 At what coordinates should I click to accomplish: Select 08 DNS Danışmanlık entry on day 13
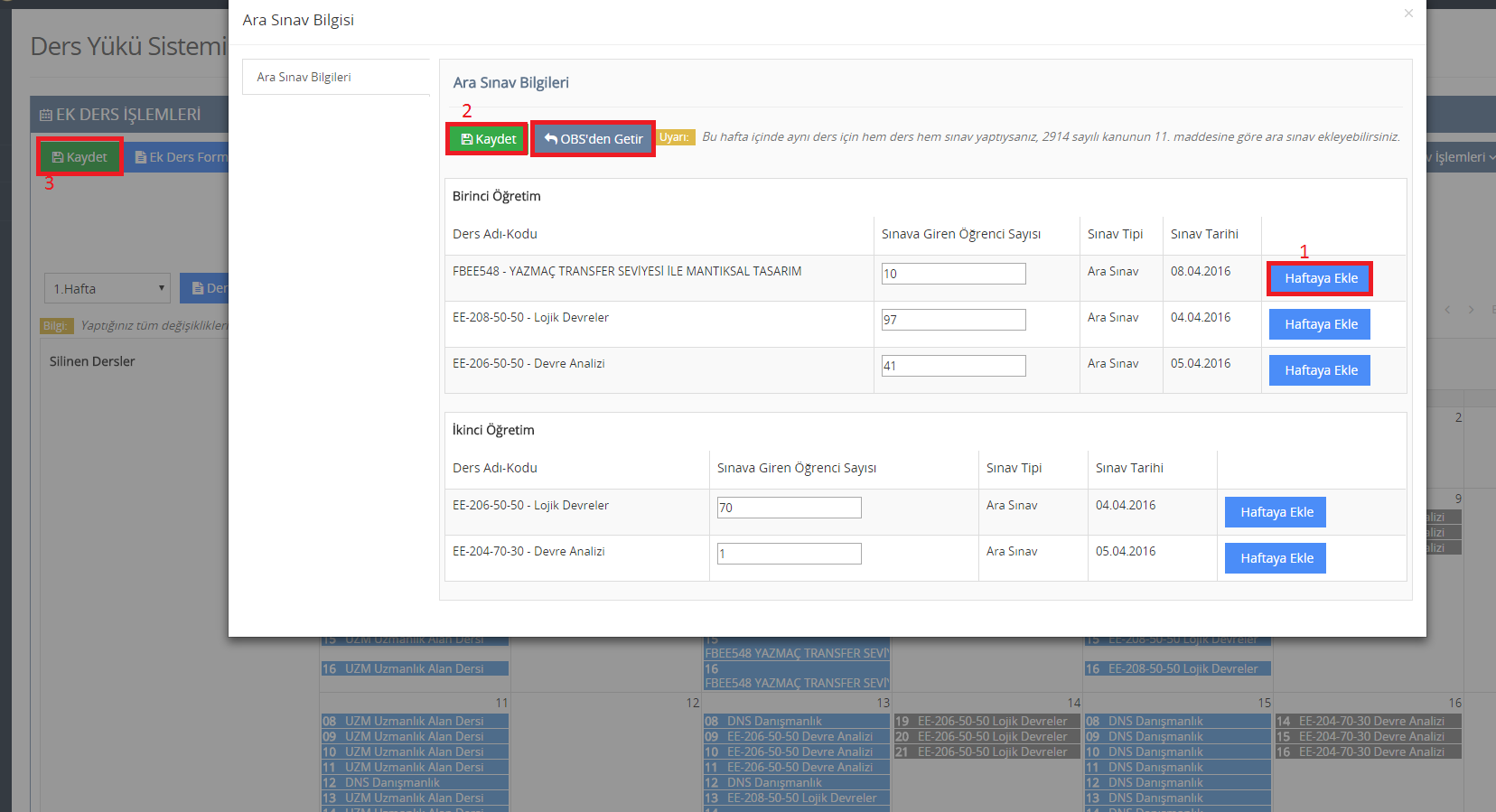click(797, 722)
